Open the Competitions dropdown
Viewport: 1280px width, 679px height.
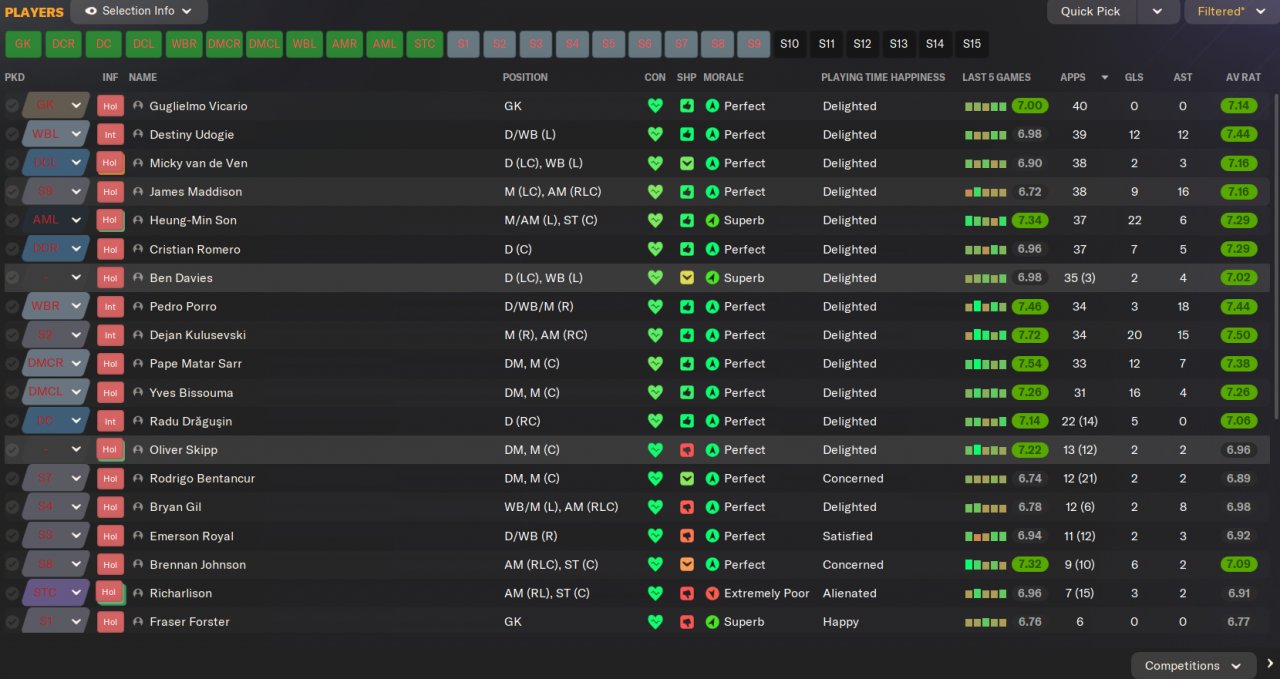[x=1194, y=665]
